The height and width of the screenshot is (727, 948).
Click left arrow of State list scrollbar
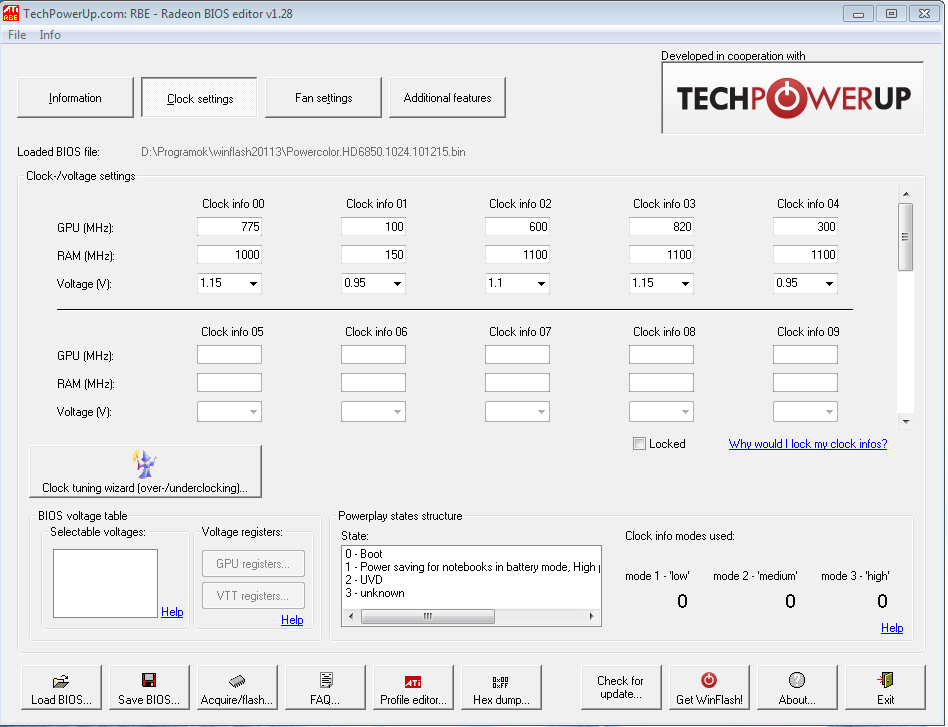tap(351, 616)
